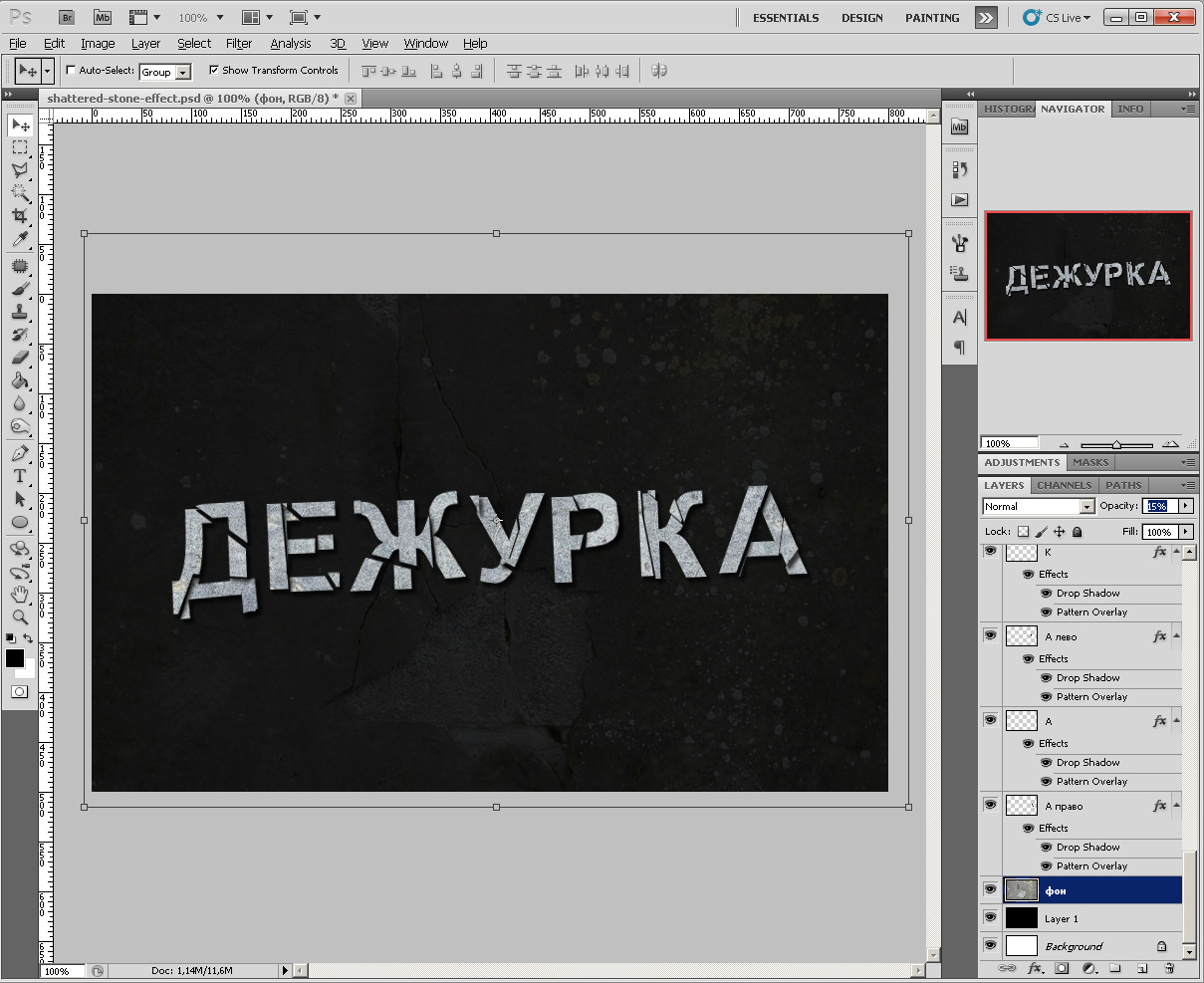Uncheck Show Transform Controls
1204x983 pixels.
214,71
